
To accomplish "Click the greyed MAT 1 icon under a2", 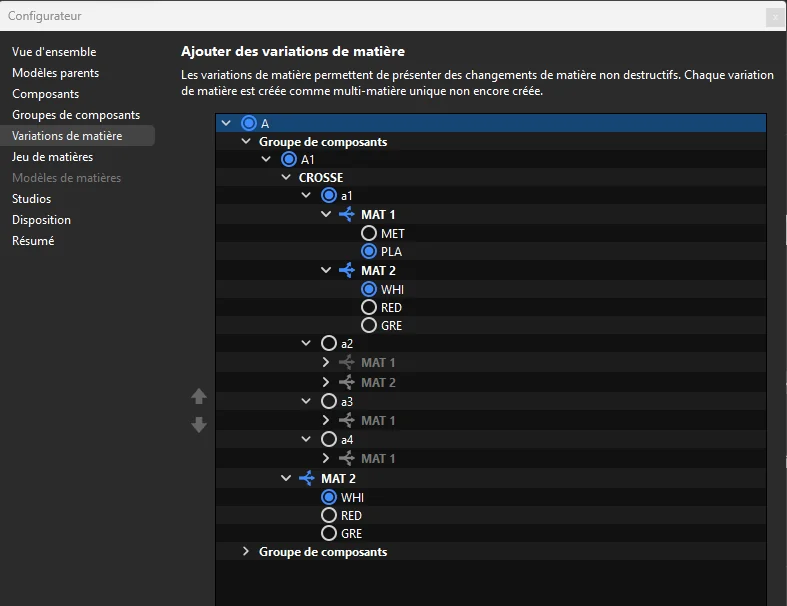I will pos(347,362).
